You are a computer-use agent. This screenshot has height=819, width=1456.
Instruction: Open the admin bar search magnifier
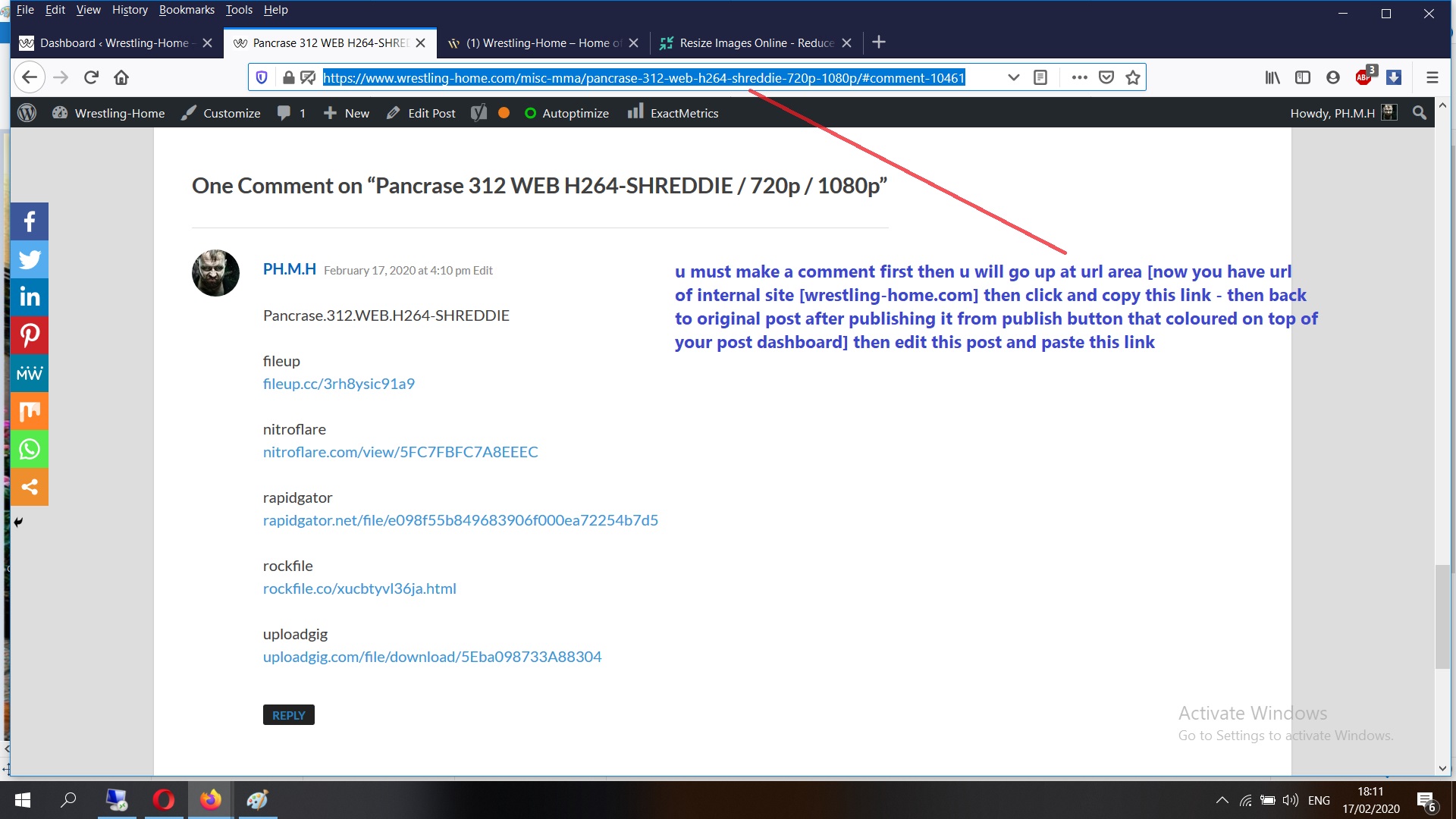click(1420, 113)
